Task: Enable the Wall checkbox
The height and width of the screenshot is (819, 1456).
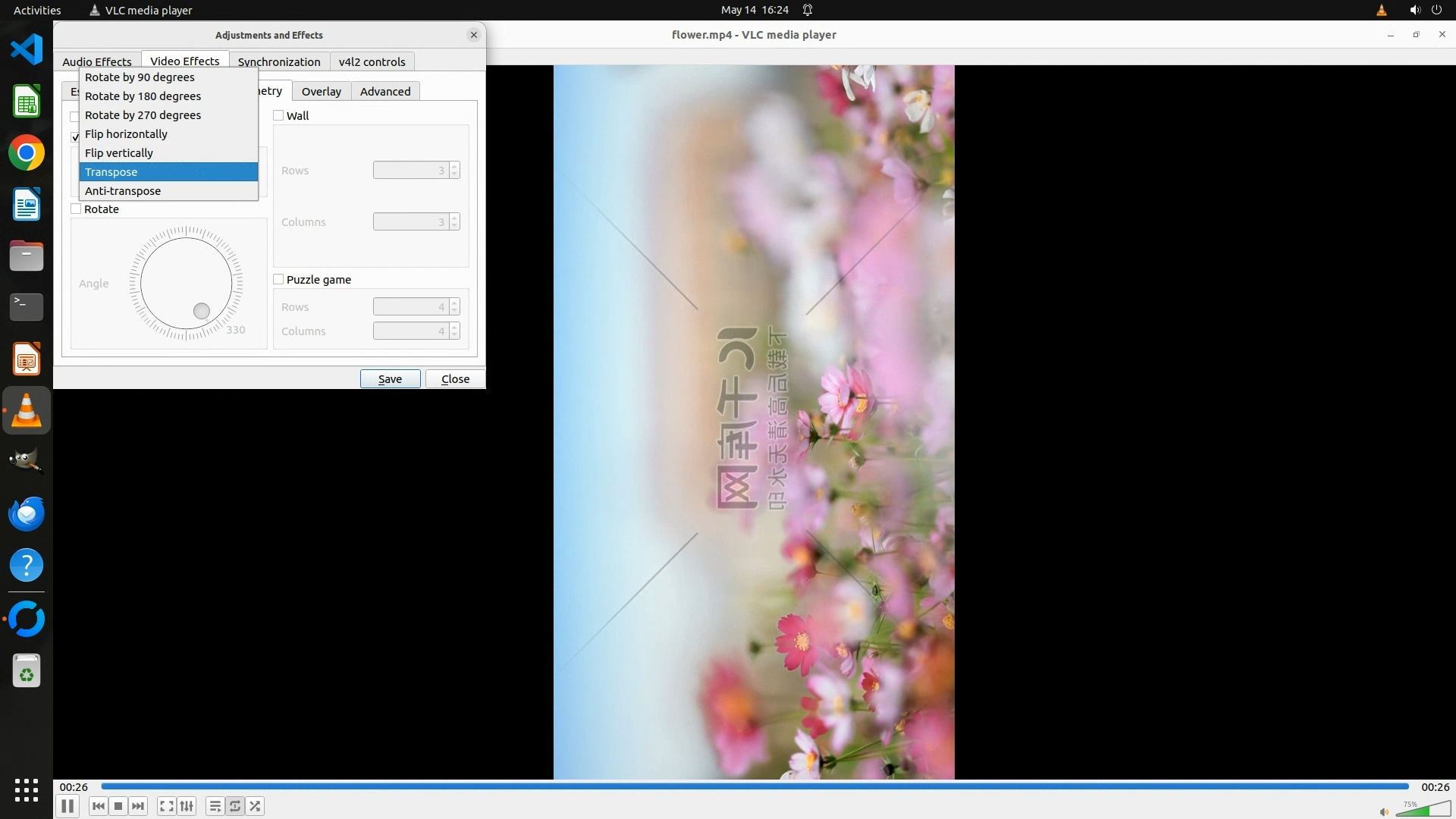Action: [278, 116]
